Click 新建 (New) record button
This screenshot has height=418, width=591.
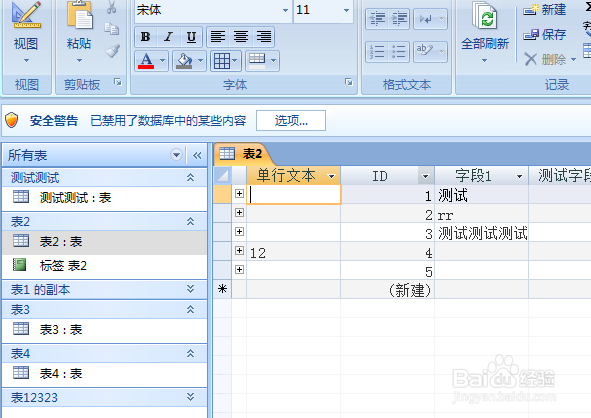click(x=545, y=10)
